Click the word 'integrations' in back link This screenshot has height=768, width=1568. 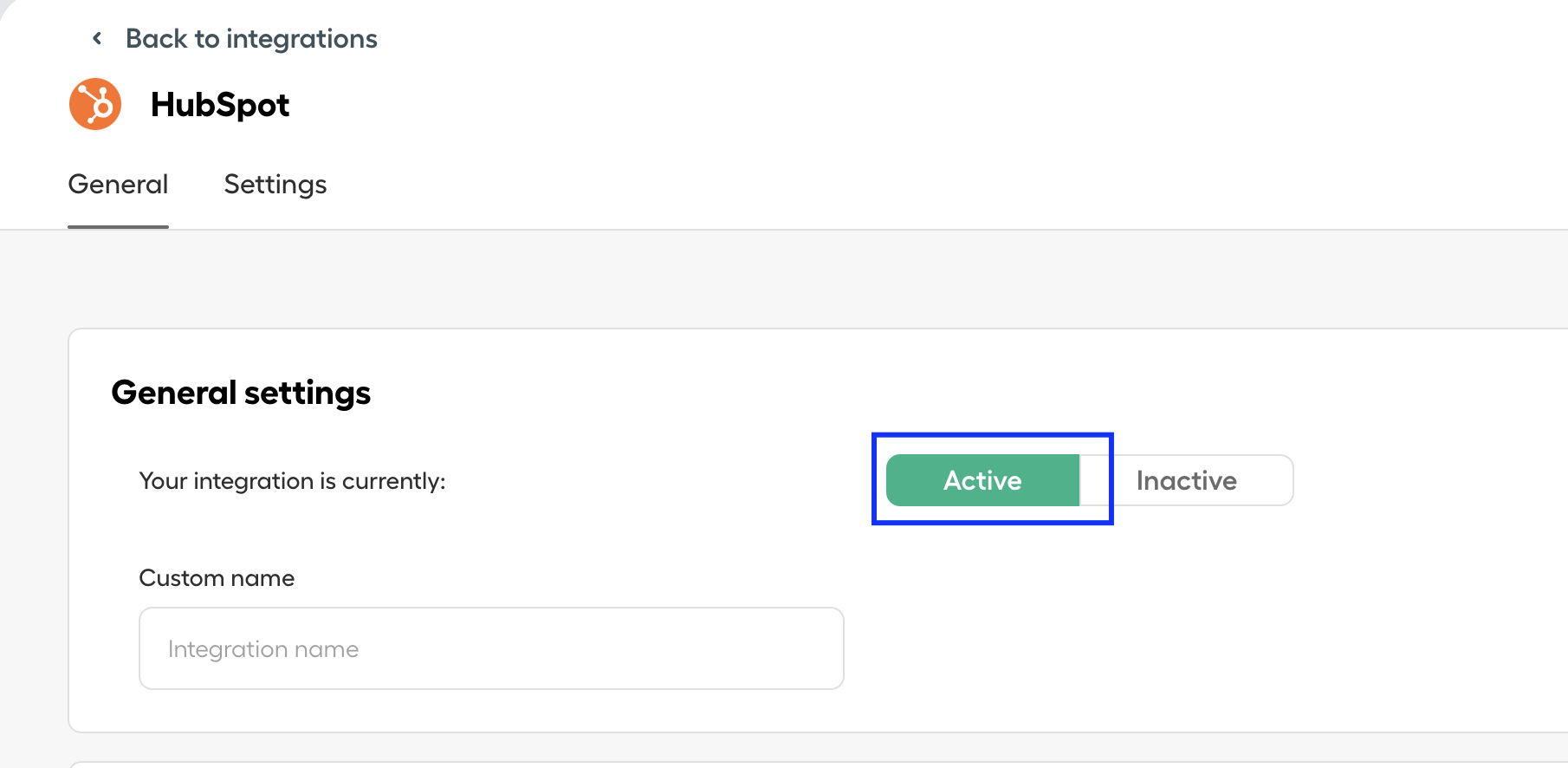click(301, 39)
